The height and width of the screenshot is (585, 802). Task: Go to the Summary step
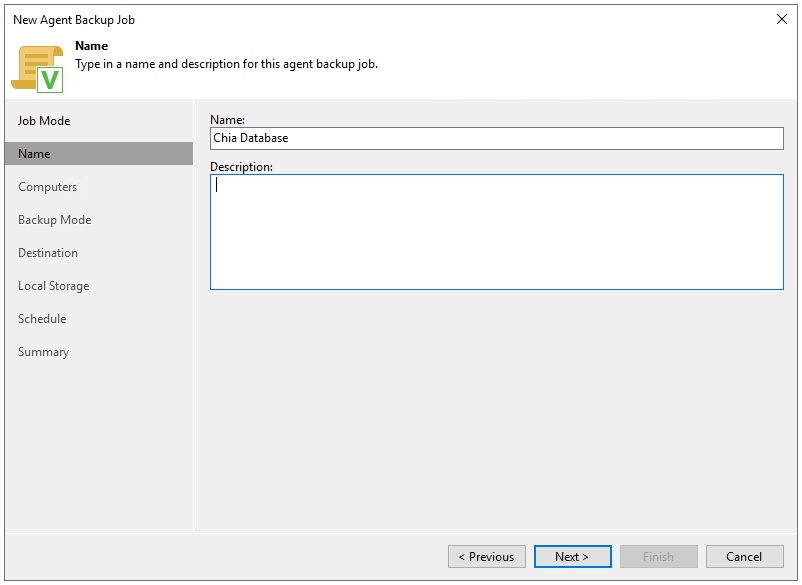click(x=43, y=352)
